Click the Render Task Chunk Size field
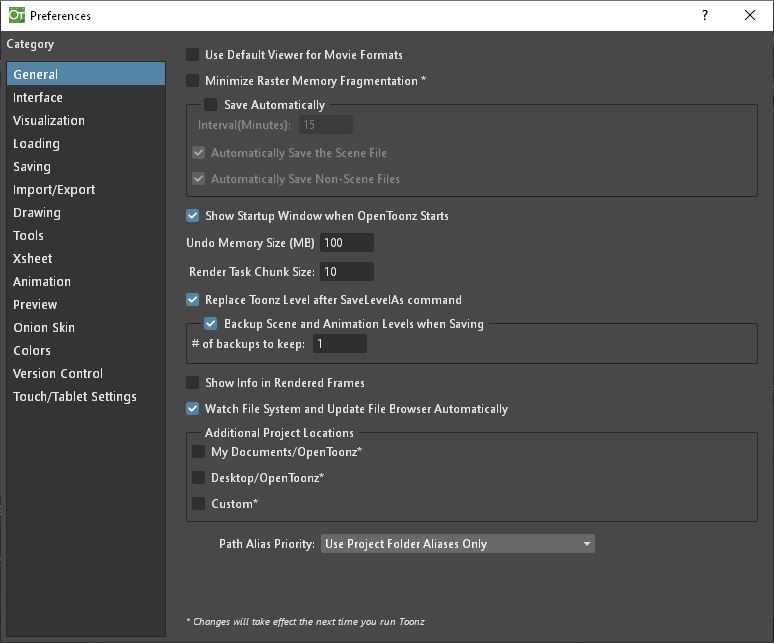 [347, 272]
